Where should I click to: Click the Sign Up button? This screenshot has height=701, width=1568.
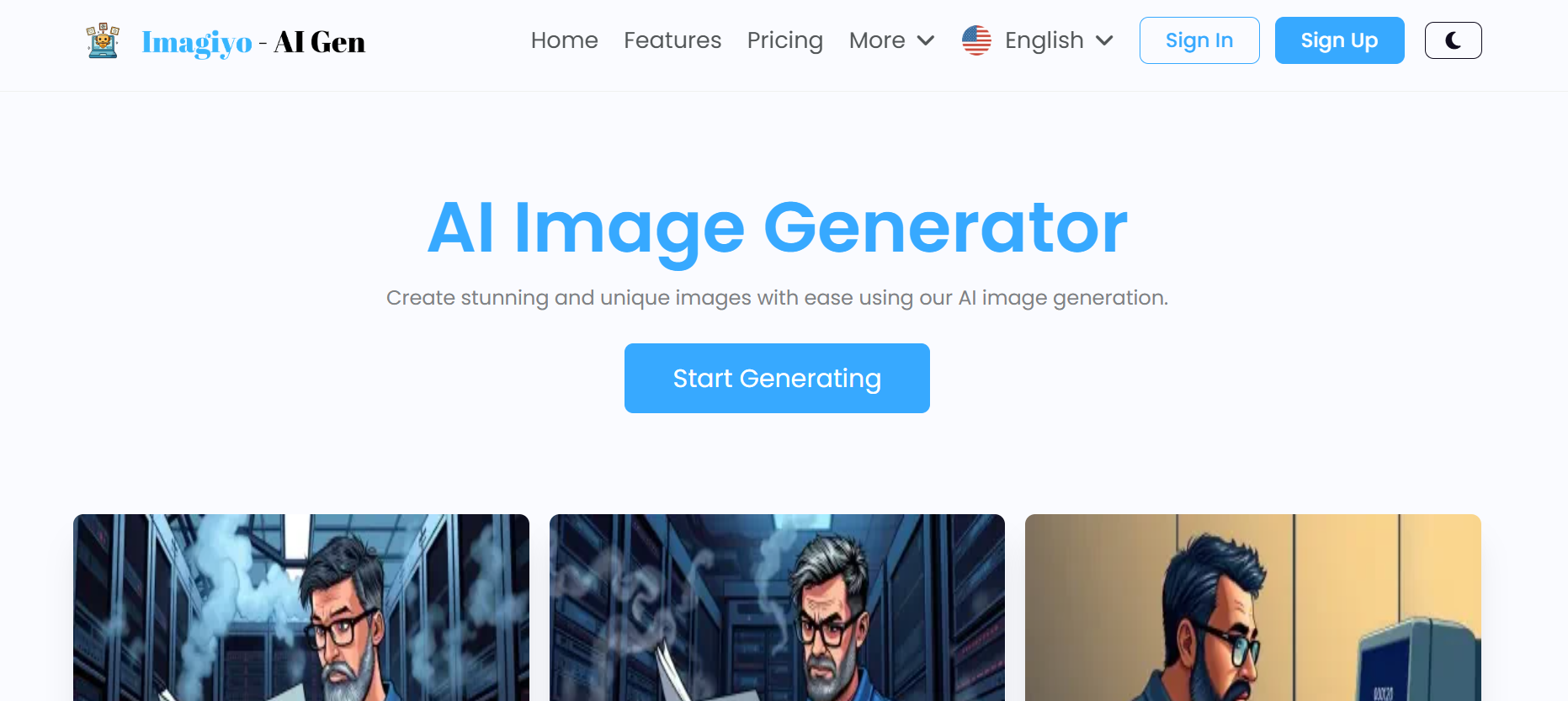[x=1339, y=40]
